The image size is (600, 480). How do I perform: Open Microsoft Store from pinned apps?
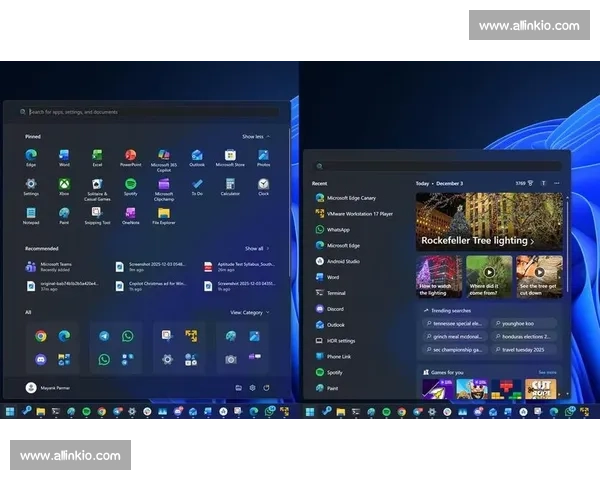point(230,157)
